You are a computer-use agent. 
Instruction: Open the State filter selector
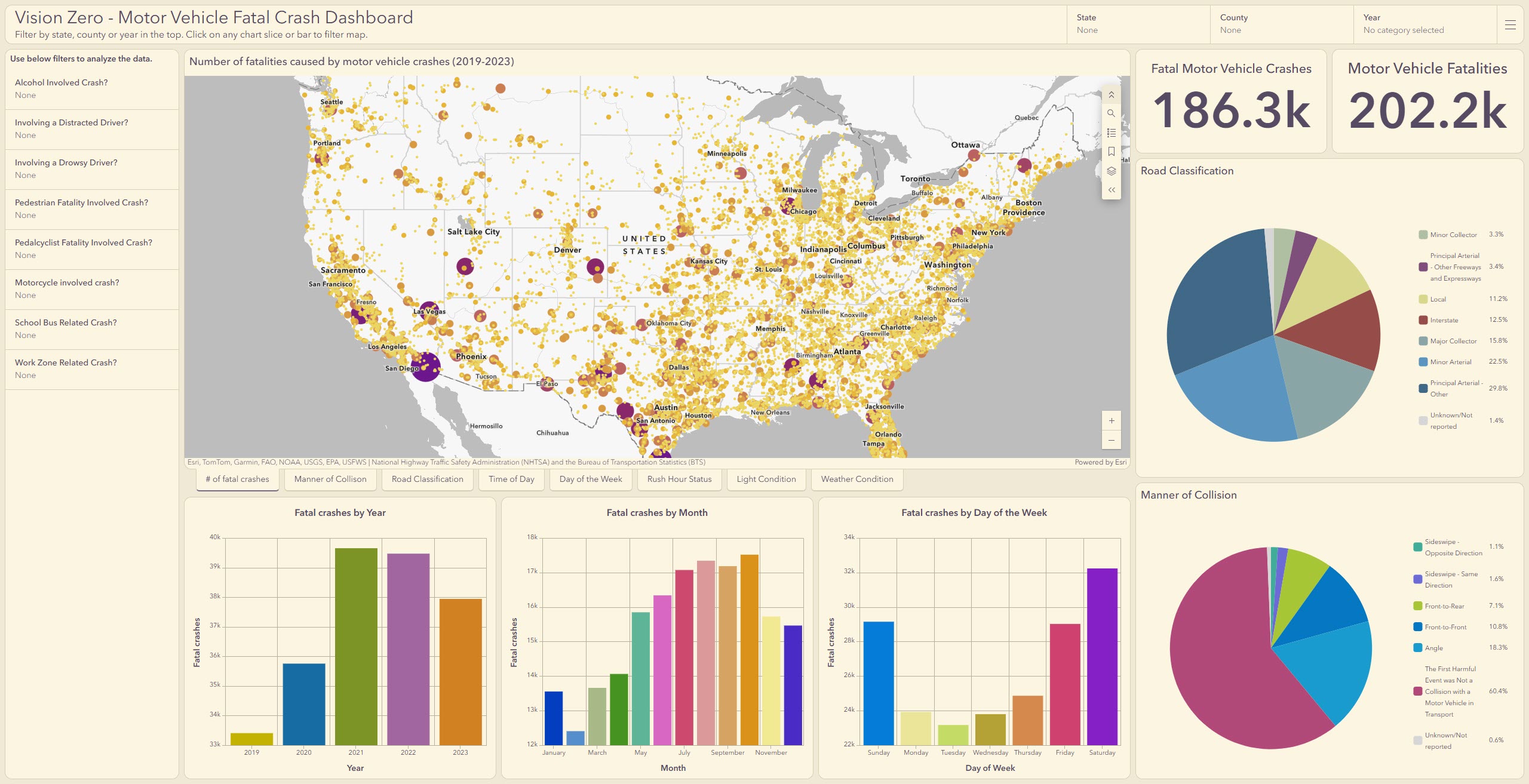pos(1138,24)
